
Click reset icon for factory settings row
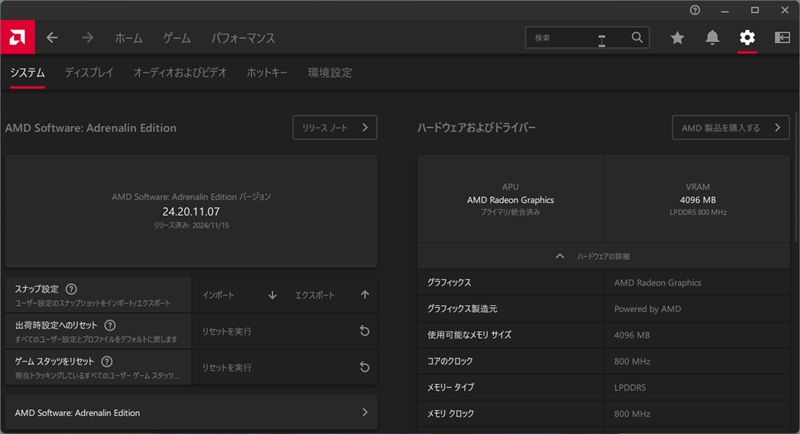(364, 331)
